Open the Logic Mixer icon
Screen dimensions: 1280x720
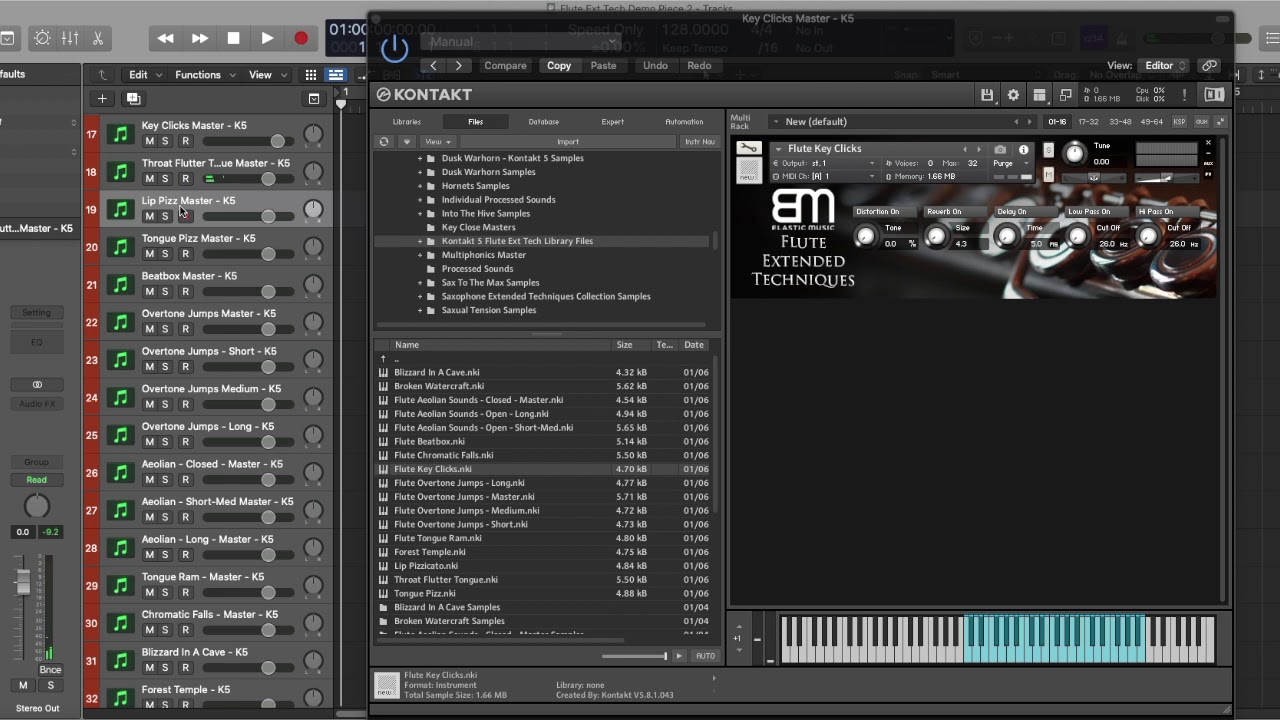(70, 38)
